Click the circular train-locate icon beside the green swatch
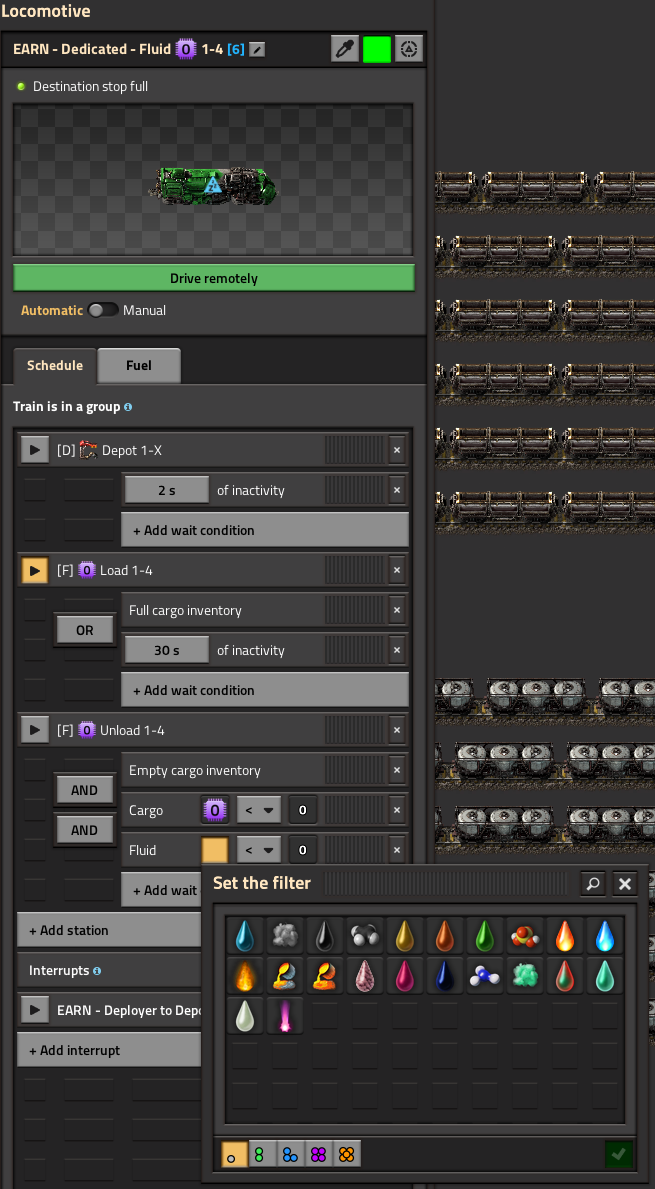The height and width of the screenshot is (1189, 655). 409,50
